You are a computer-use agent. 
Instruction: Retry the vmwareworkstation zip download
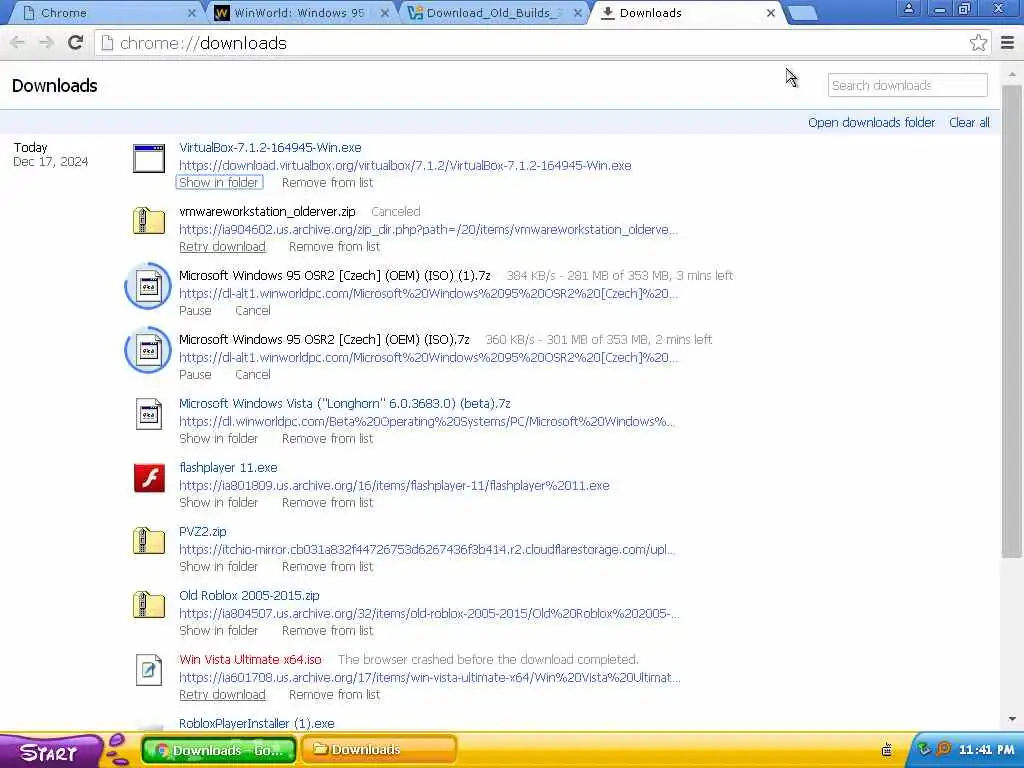click(222, 247)
